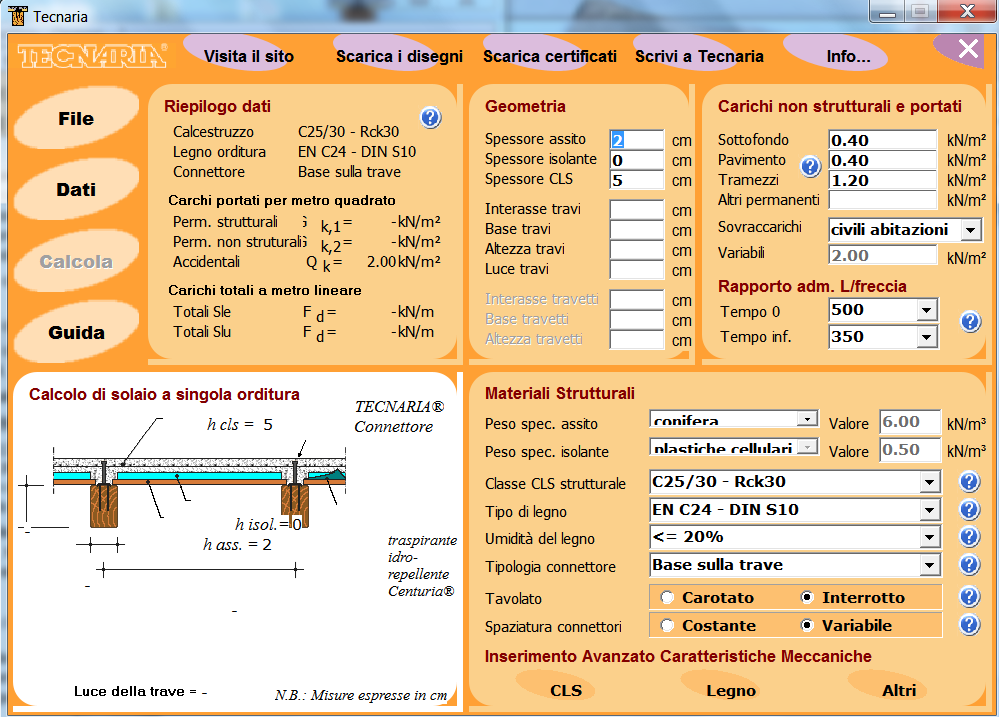Click the Base travetti field

[x=636, y=319]
